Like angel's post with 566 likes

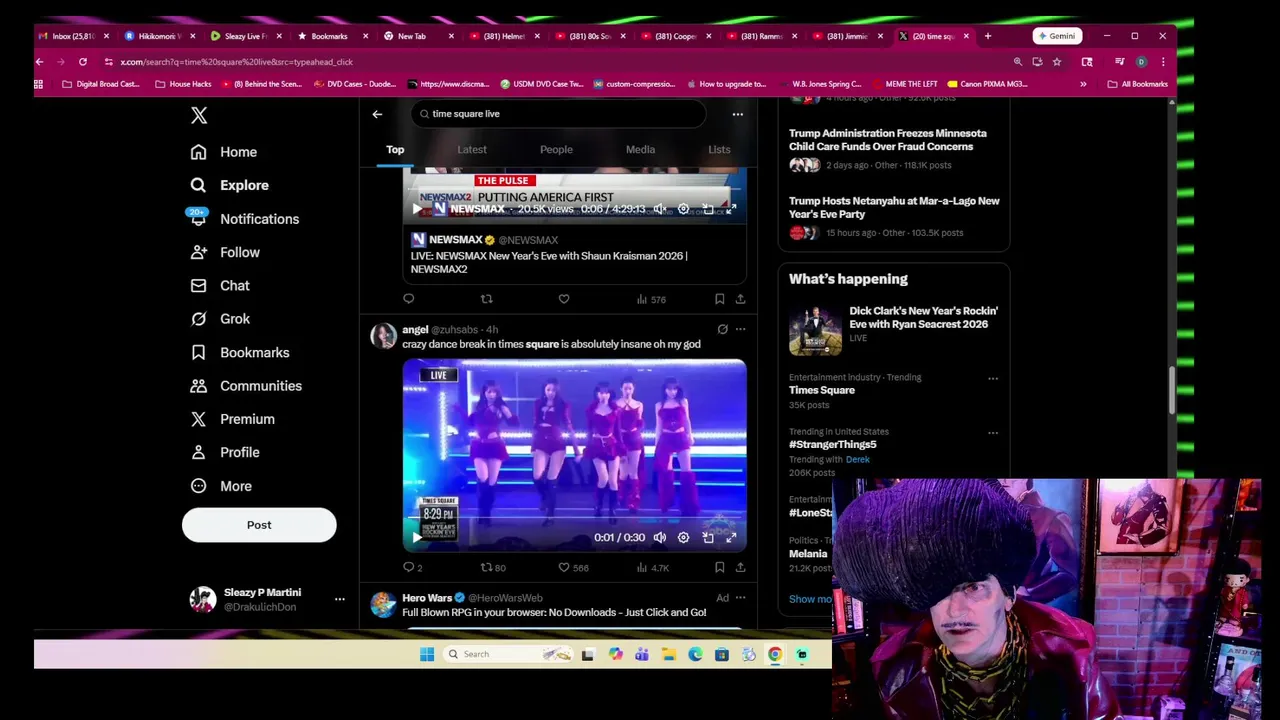[573, 568]
